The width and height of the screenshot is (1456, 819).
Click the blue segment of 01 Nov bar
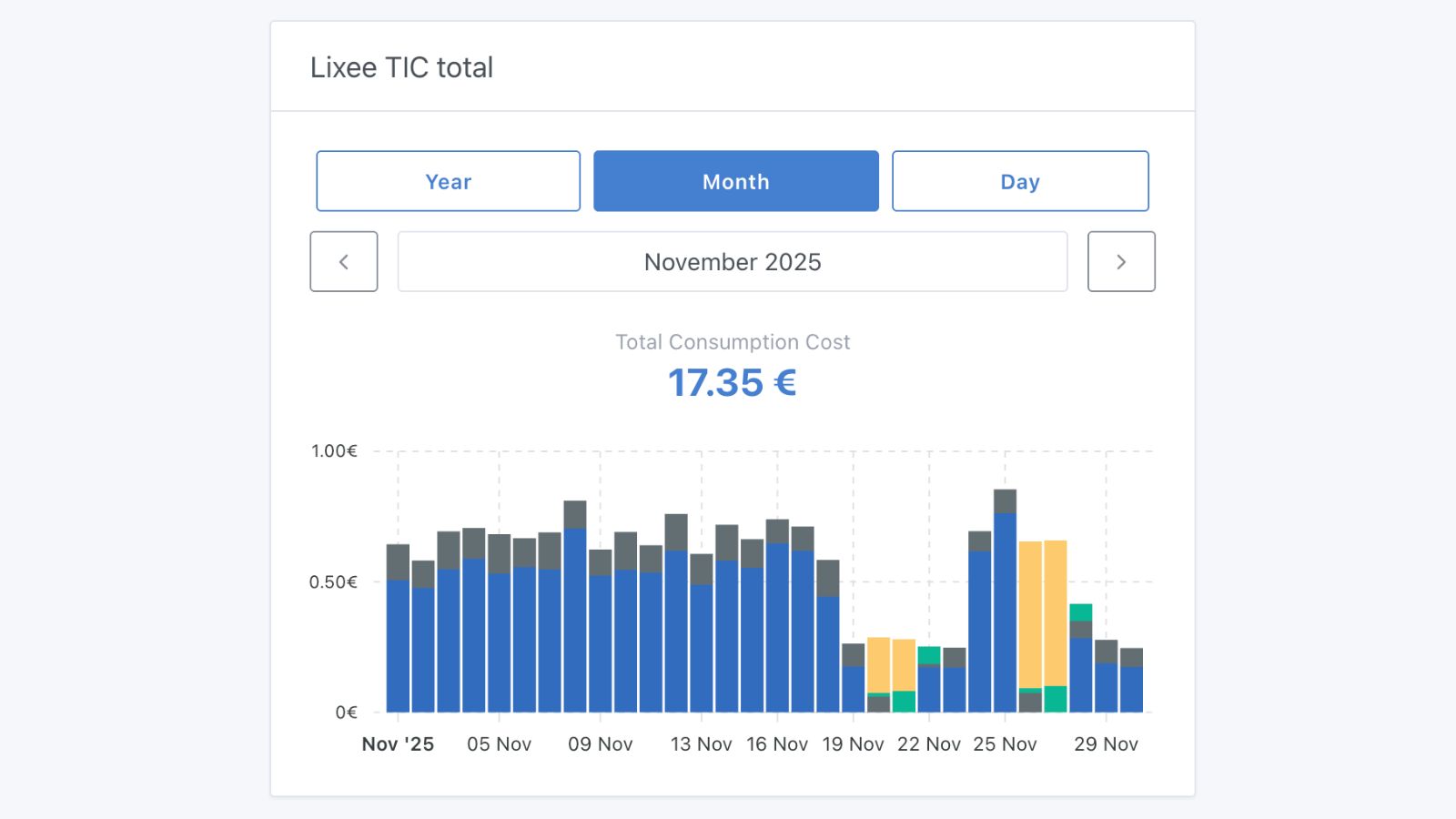pyautogui.click(x=398, y=646)
